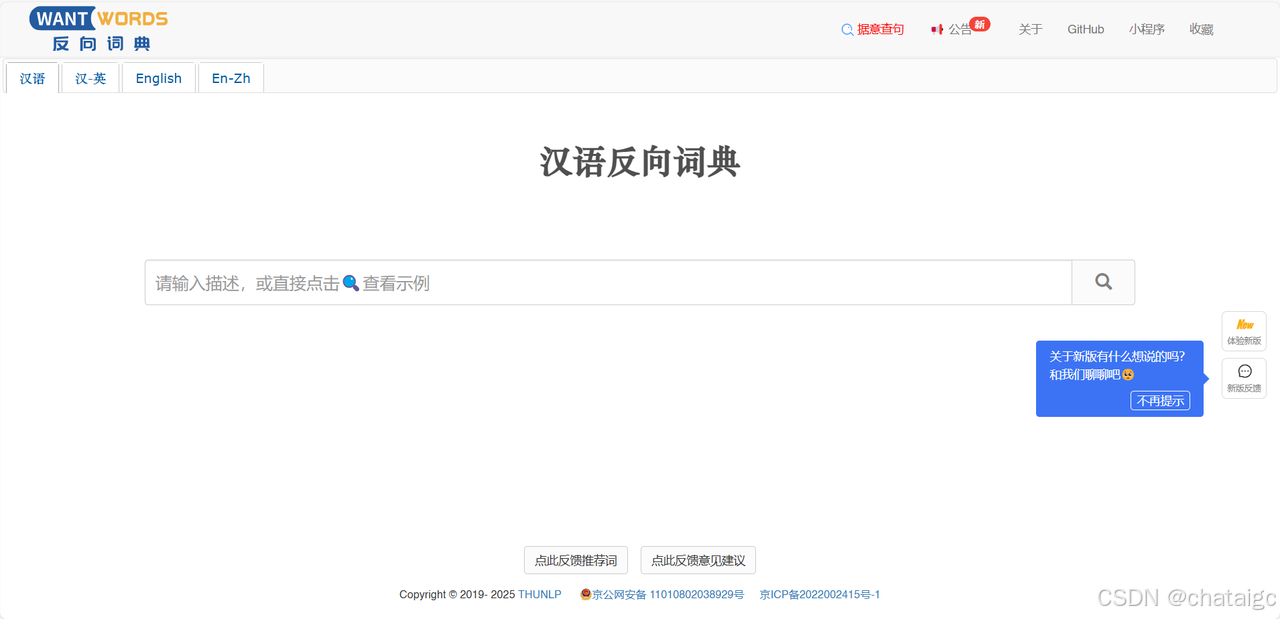Select the 汉语 tab
Screen dimensions: 1280x619
point(33,78)
